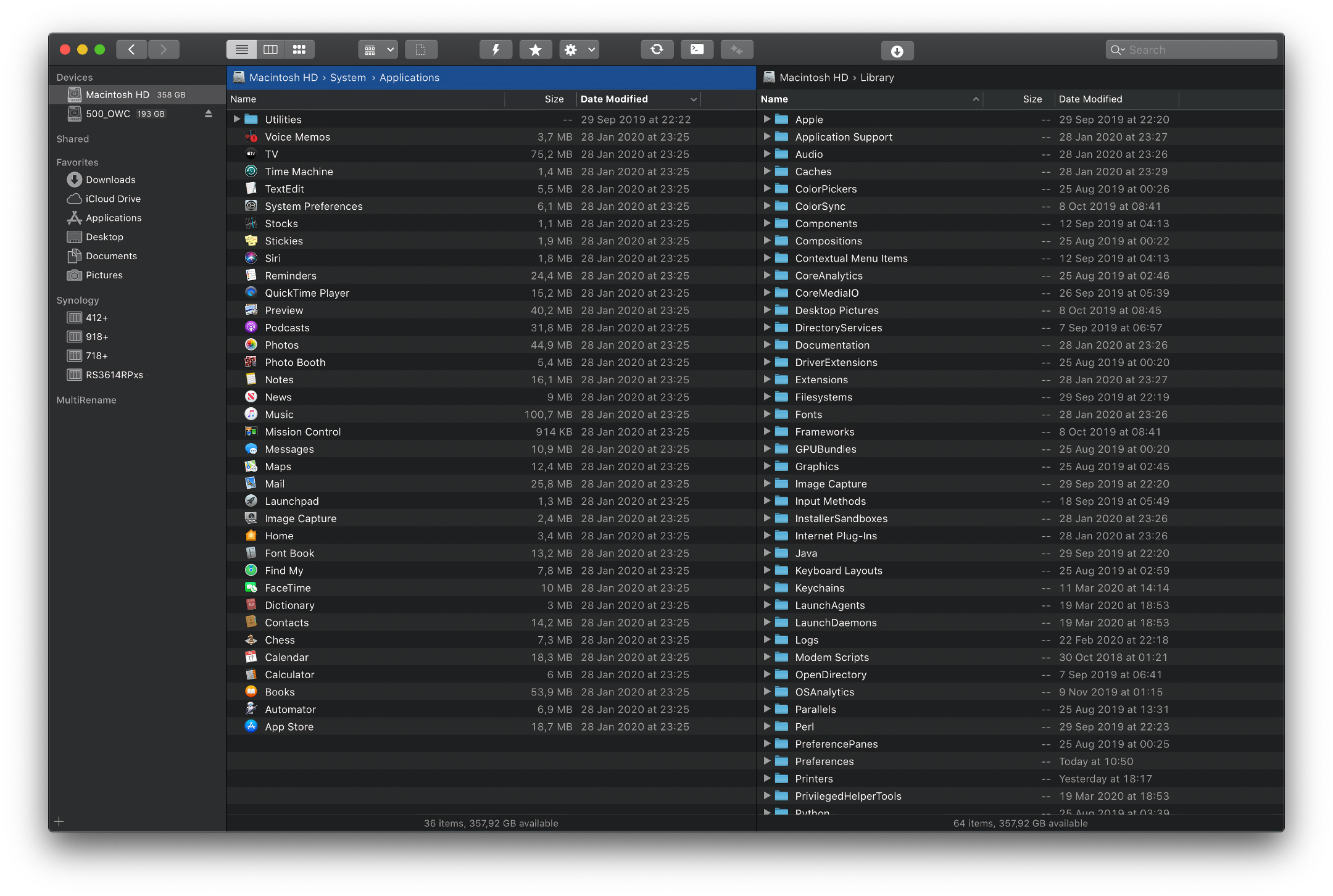Viewport: 1333px width, 896px height.
Task: Switch to column view mode
Action: 270,49
